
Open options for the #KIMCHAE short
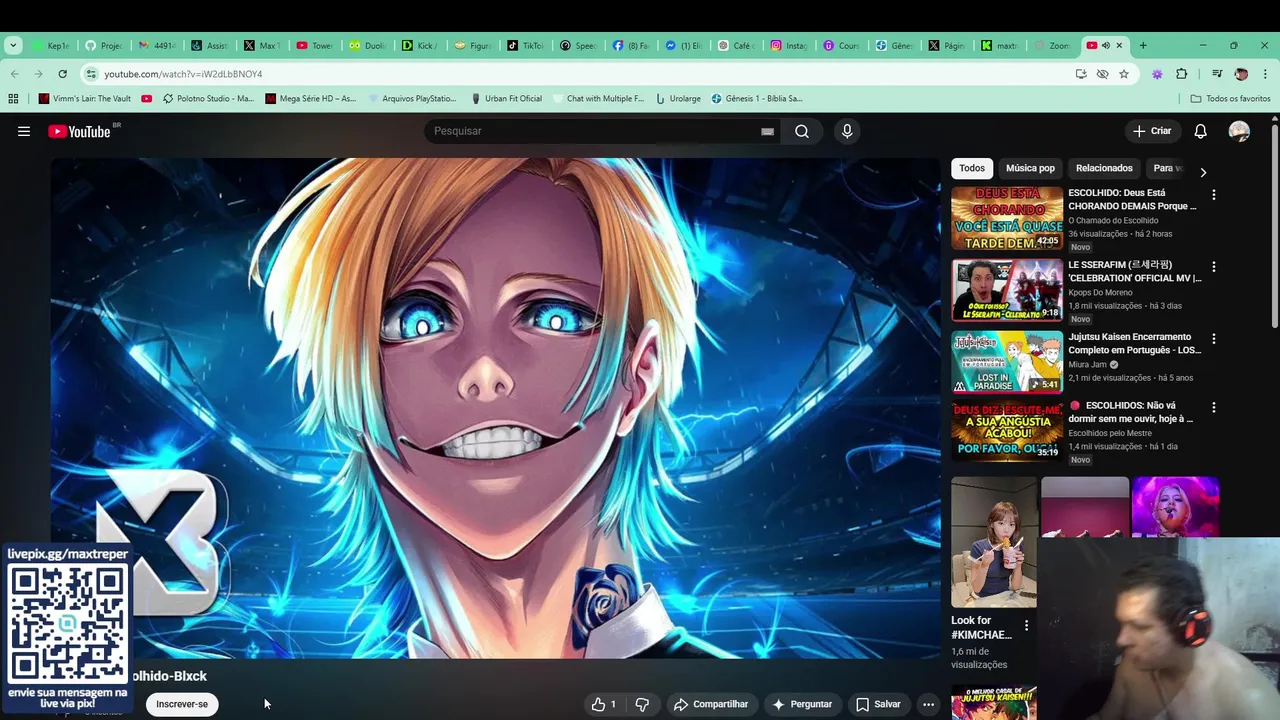click(x=1025, y=626)
